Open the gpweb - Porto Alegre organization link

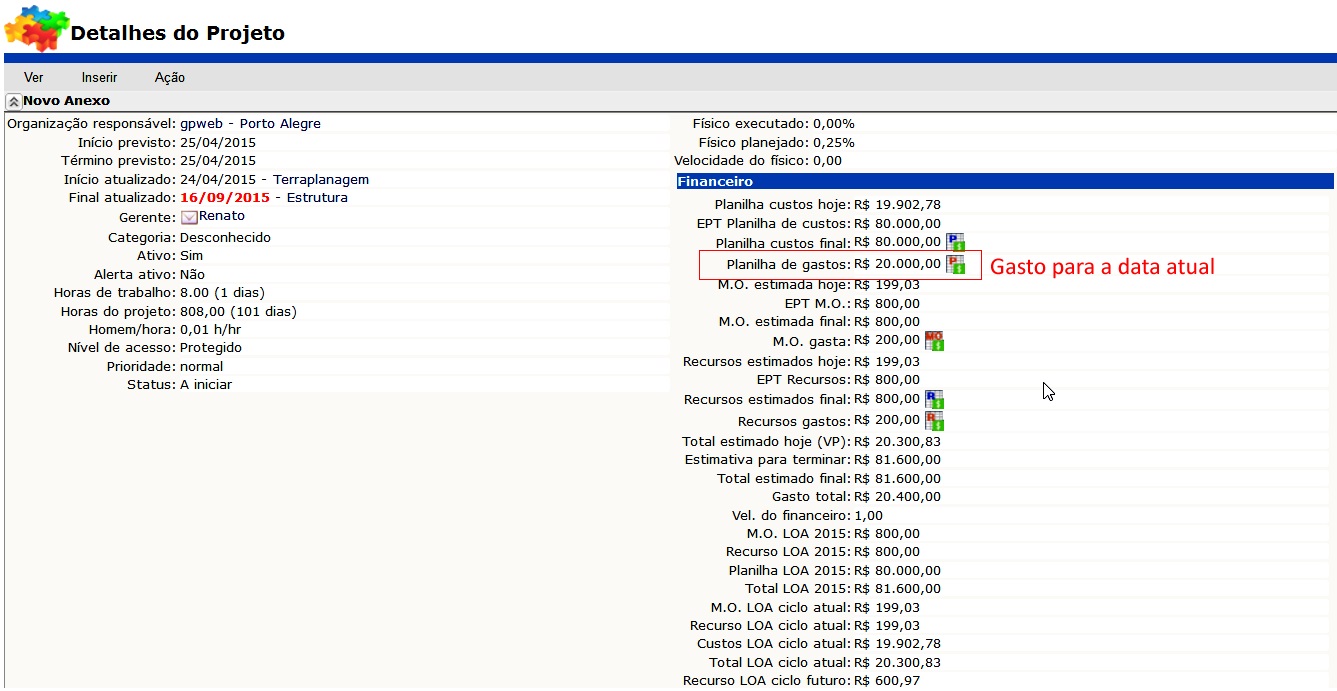250,124
